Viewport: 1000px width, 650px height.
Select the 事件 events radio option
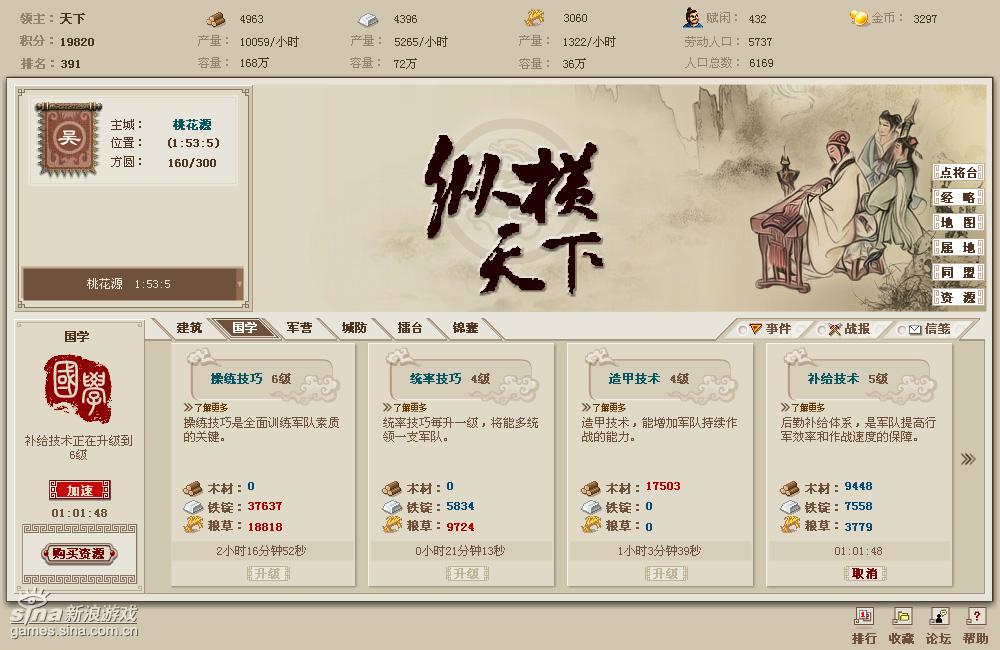click(x=742, y=330)
